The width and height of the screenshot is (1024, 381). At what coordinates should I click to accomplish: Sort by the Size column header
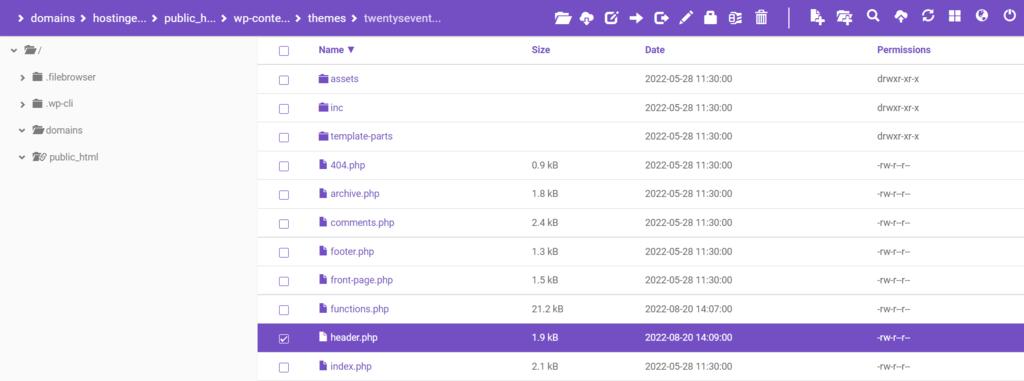[541, 50]
